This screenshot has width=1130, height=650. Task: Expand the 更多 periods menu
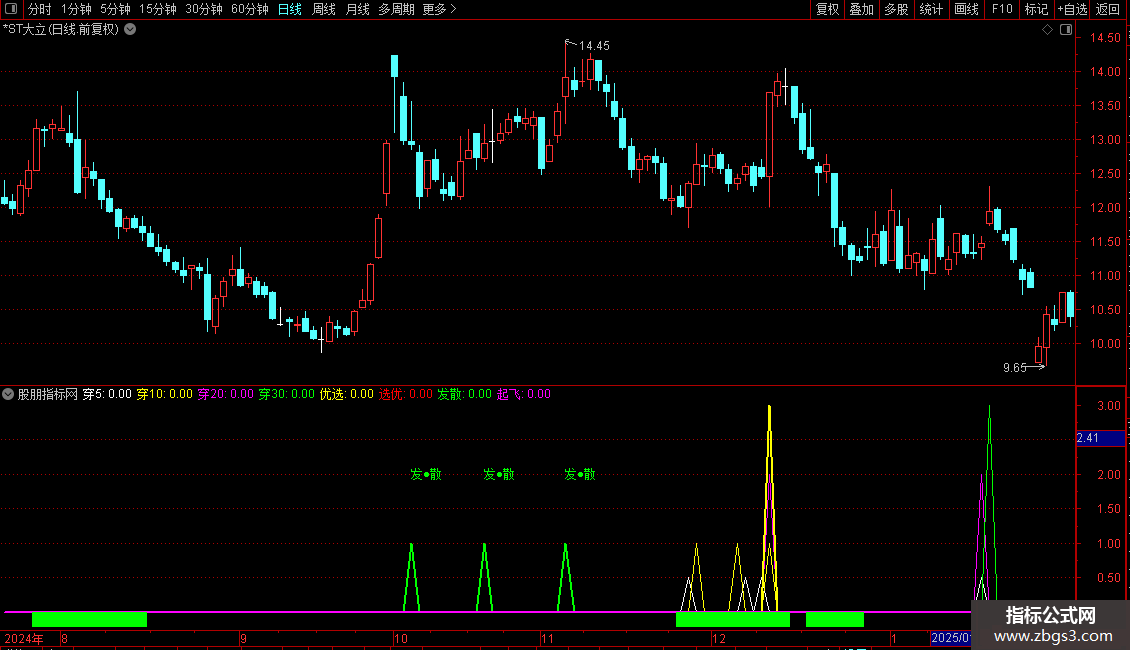440,9
